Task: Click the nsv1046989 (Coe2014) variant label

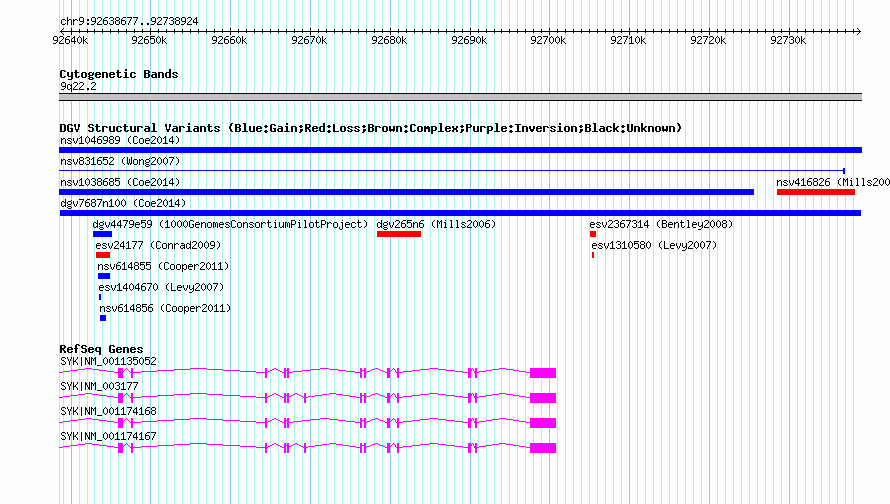Action: coord(120,140)
